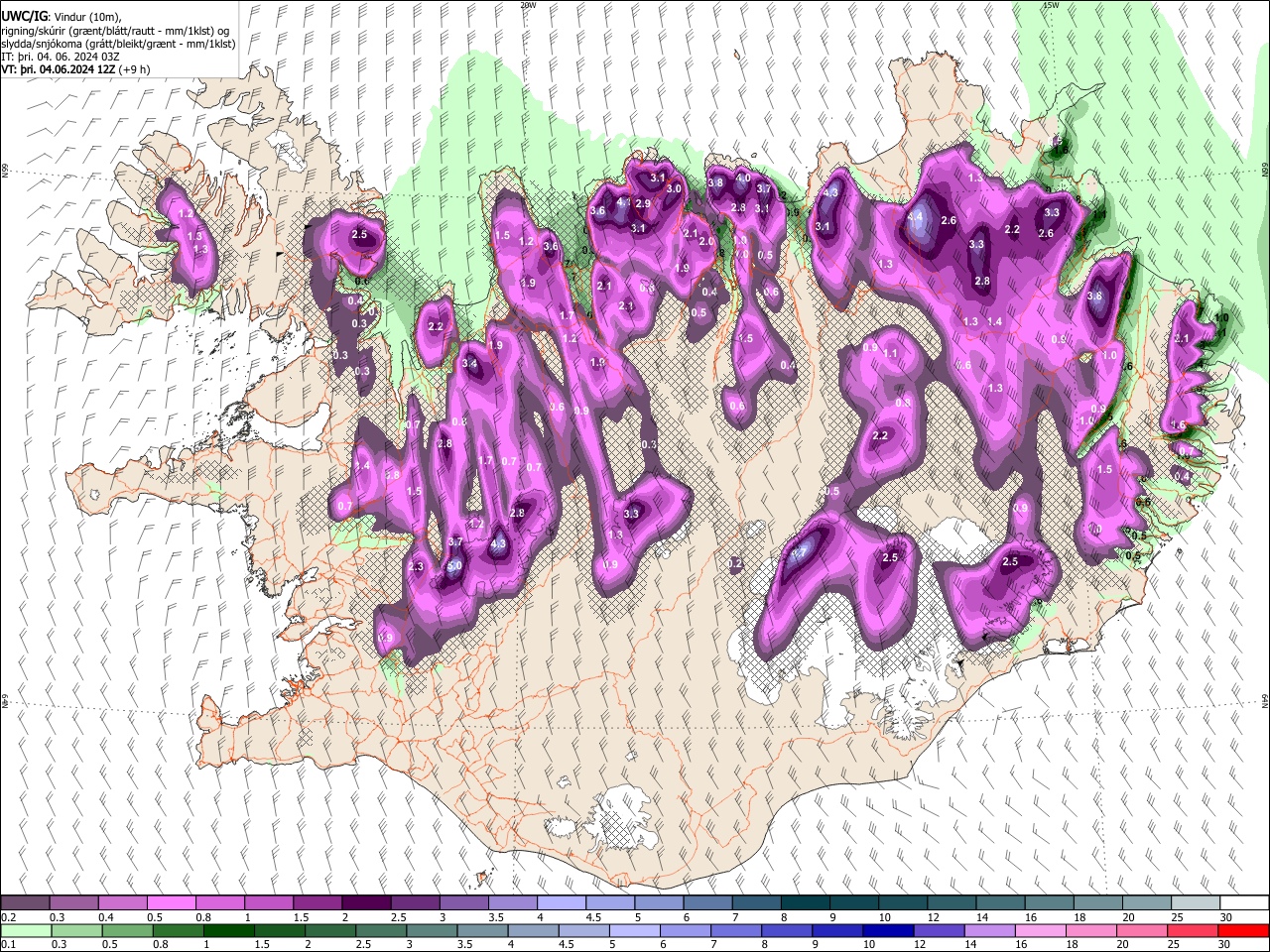Select the 'VT: þri. 04.06.2024 12Z (+9 h)' line
This screenshot has height=952, width=1270.
76,69
